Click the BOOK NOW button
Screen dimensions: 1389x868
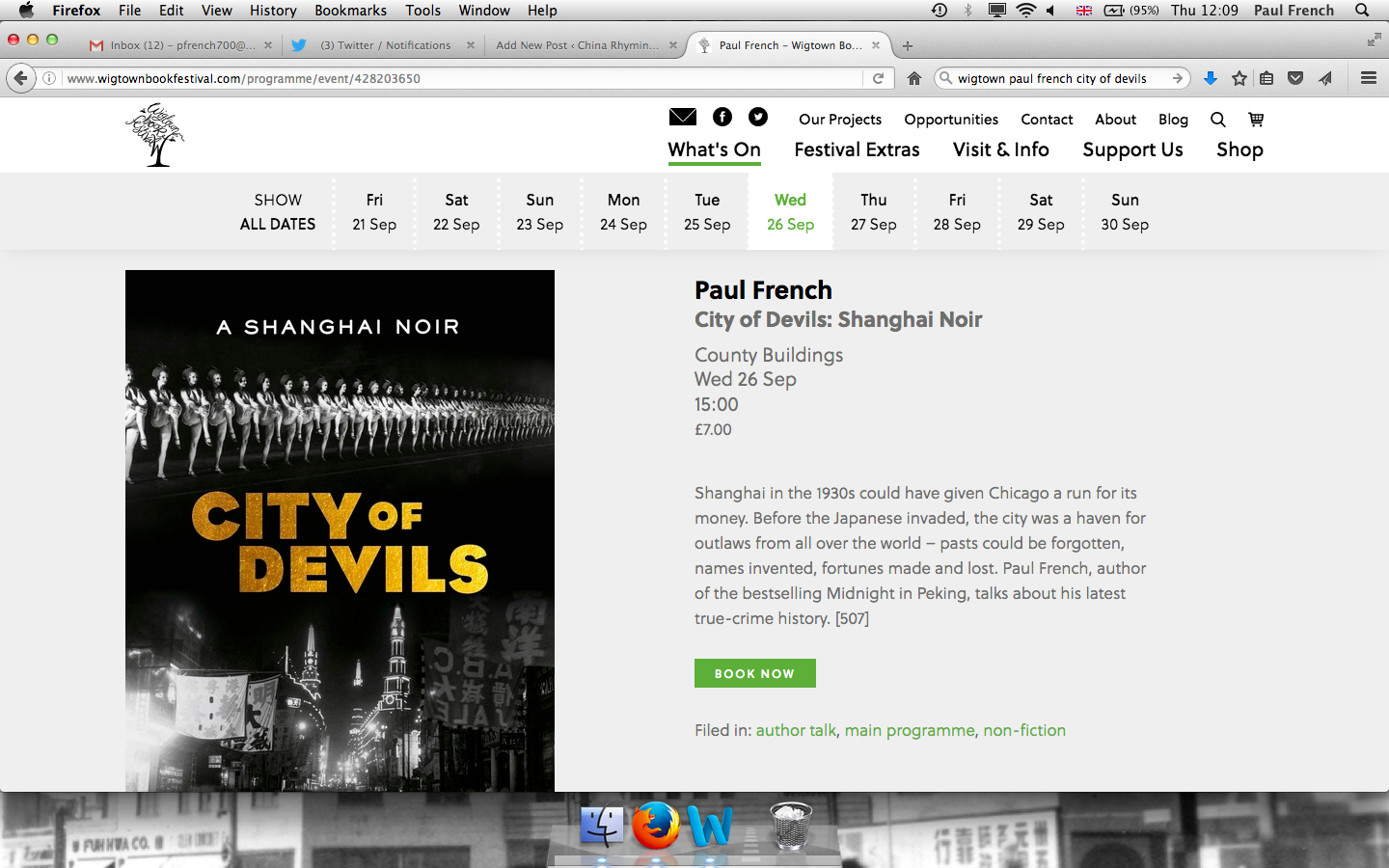point(754,673)
